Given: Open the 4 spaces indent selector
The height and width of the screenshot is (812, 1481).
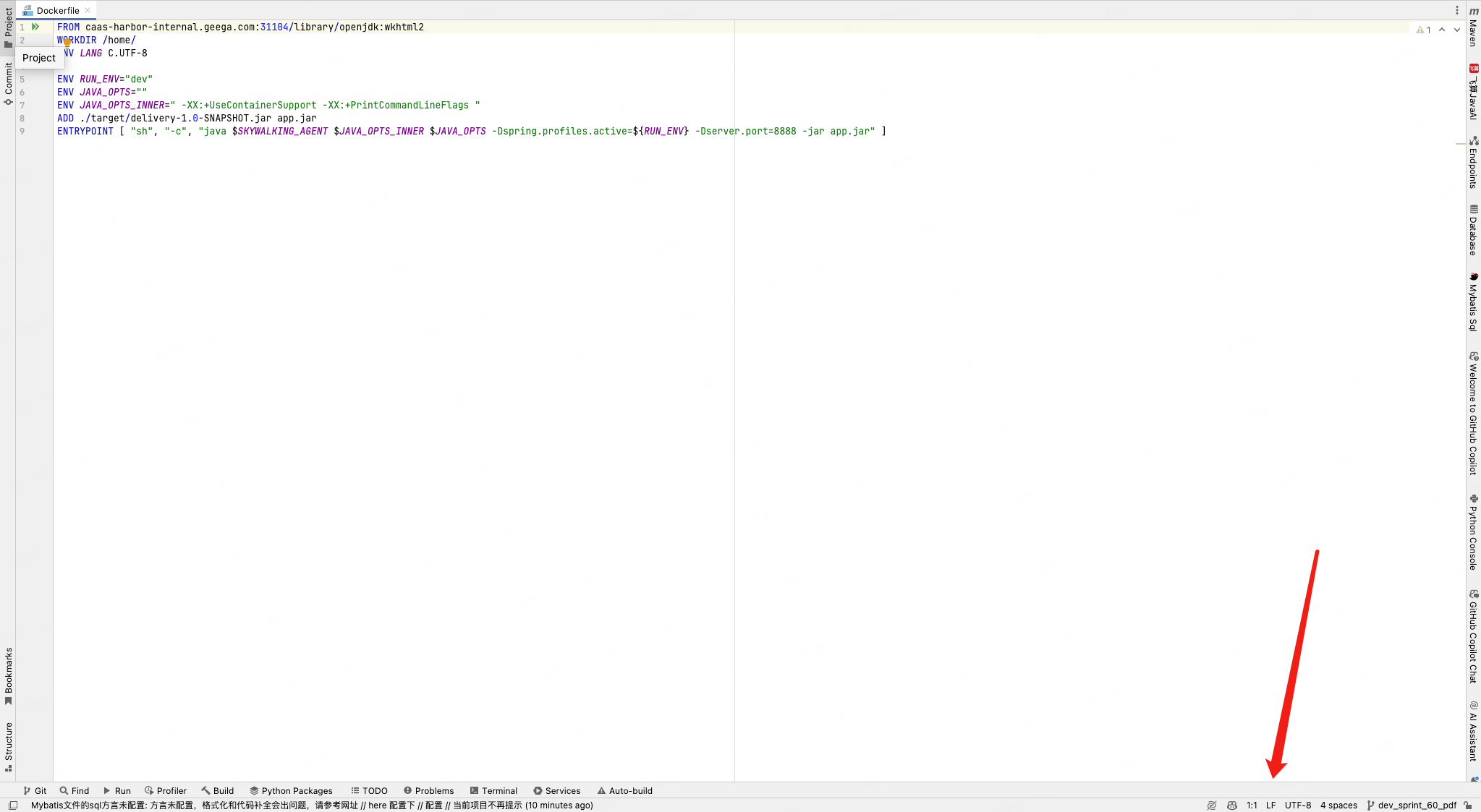Looking at the screenshot, I should tap(1338, 805).
